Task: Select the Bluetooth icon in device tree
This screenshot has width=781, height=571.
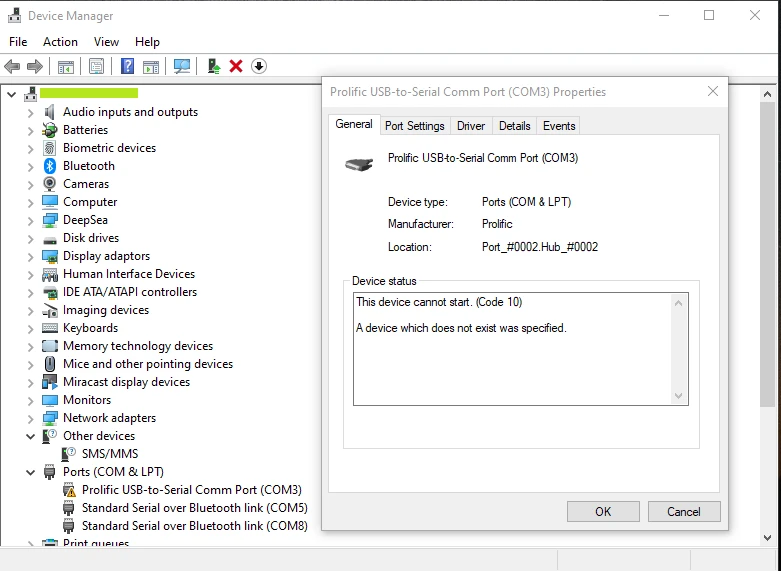Action: (50, 166)
